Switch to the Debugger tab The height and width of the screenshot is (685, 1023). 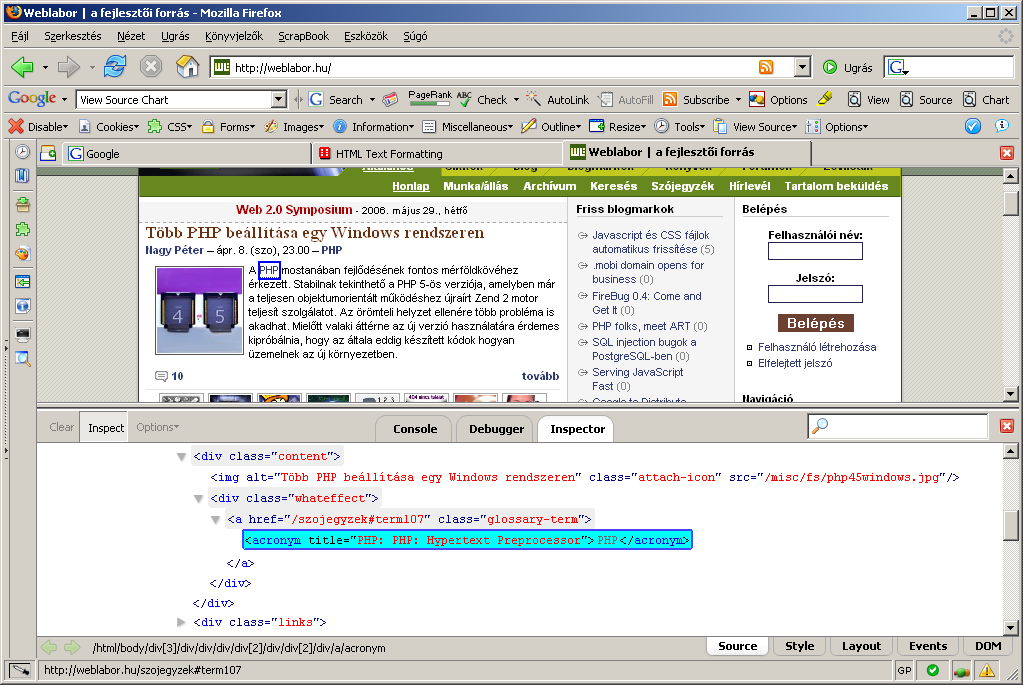[x=496, y=429]
